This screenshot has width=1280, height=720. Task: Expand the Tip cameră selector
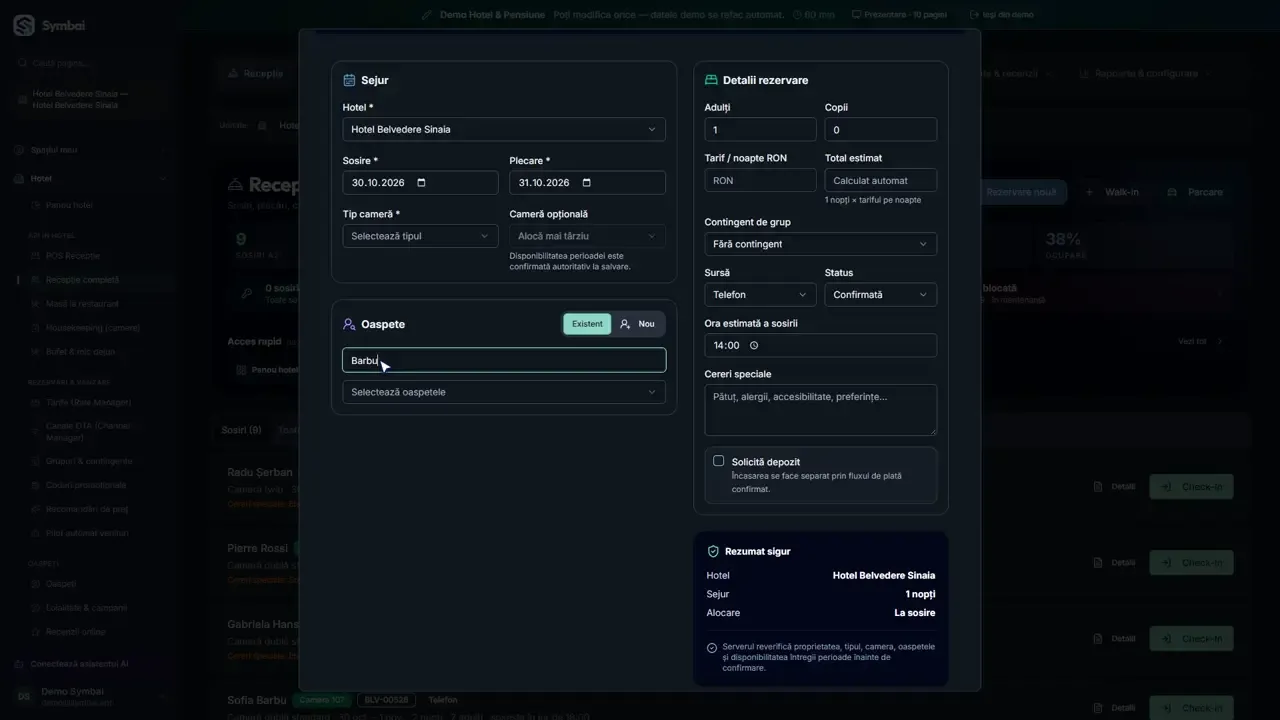coord(420,236)
